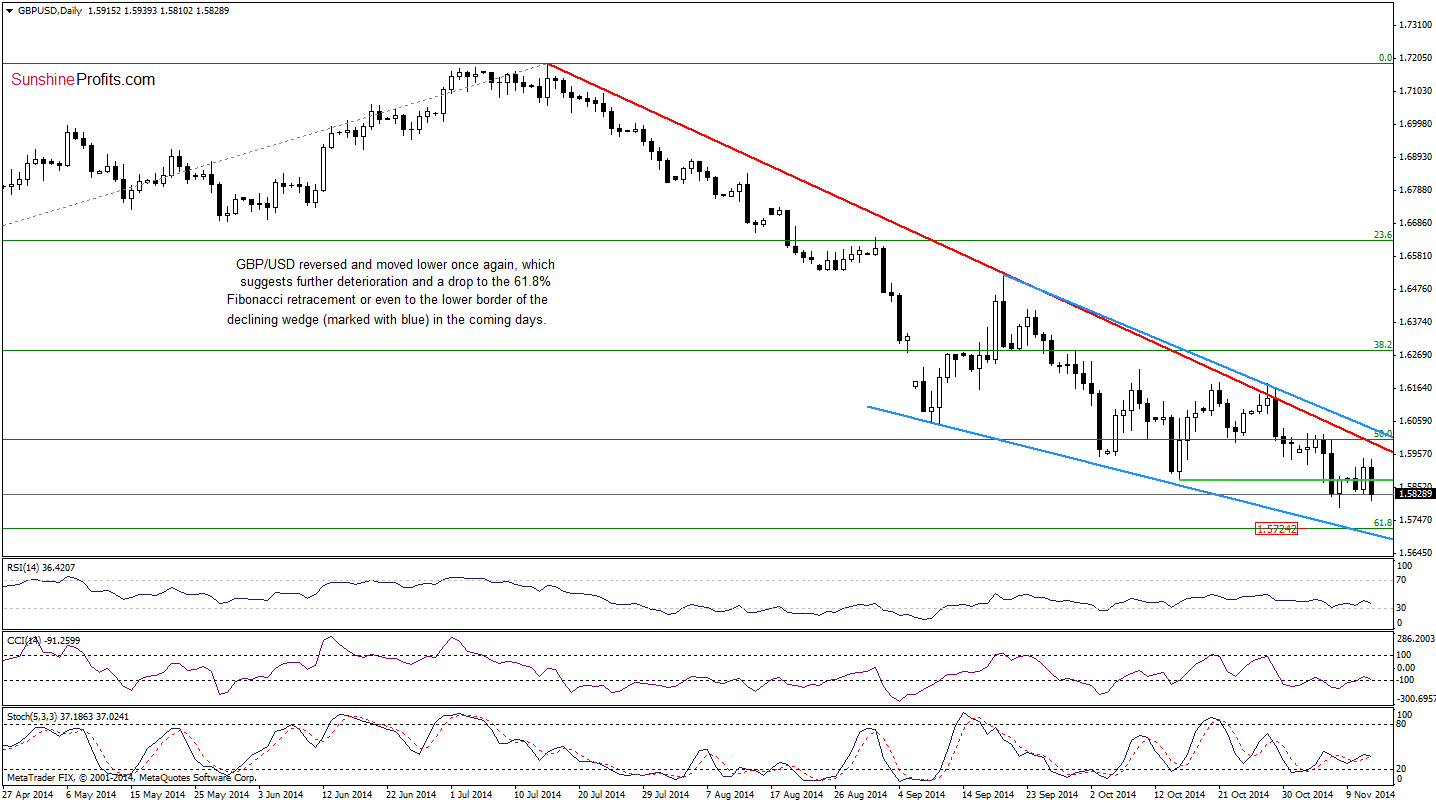Click the 20 Jul 2014 date label
This screenshot has width=1436, height=803.
pos(603,794)
